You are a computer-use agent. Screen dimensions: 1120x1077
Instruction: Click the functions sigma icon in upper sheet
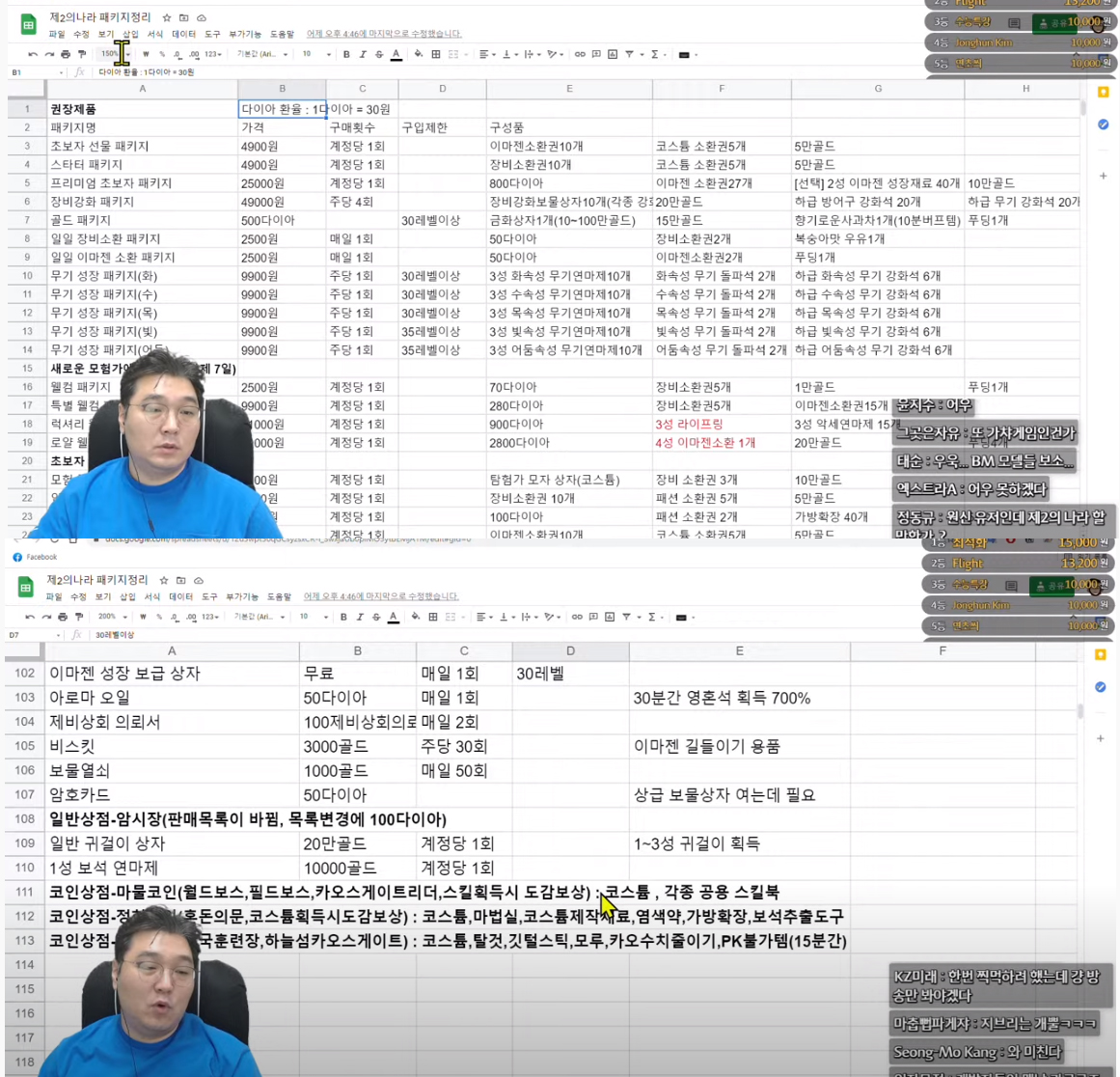coord(654,54)
